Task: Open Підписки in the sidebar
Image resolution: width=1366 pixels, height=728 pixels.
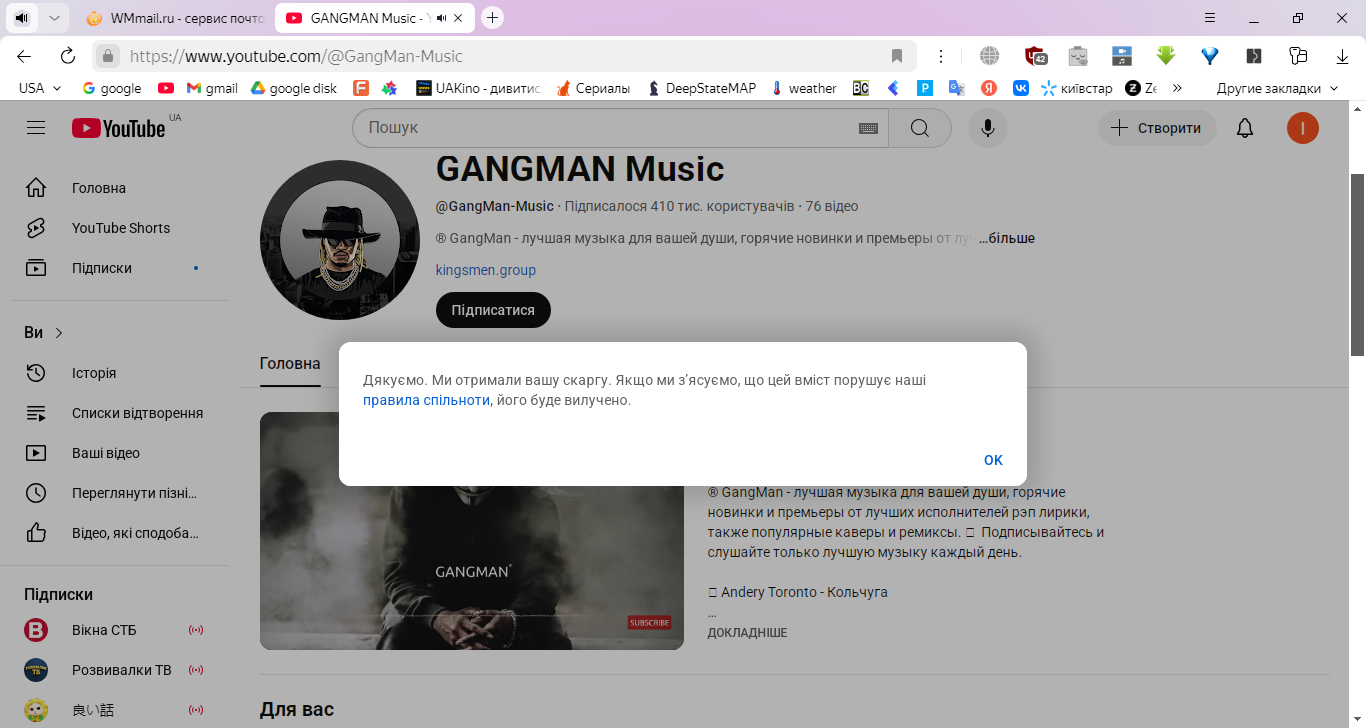Action: [120, 268]
